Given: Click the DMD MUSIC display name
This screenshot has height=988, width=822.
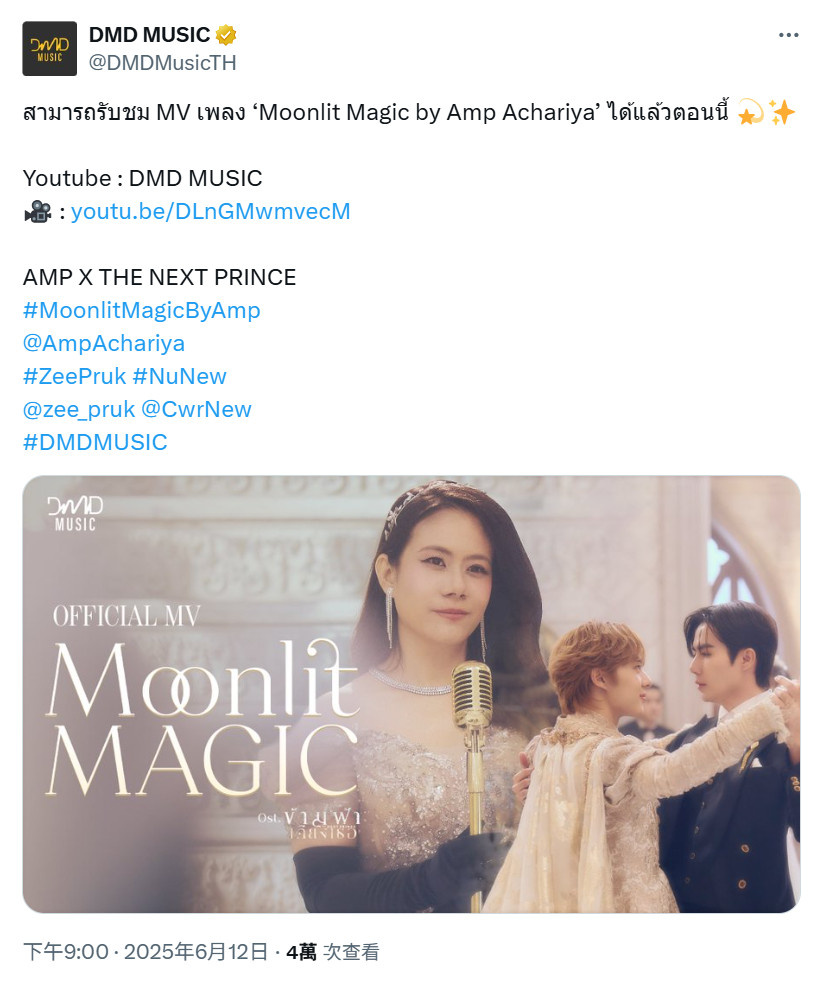Looking at the screenshot, I should point(149,35).
